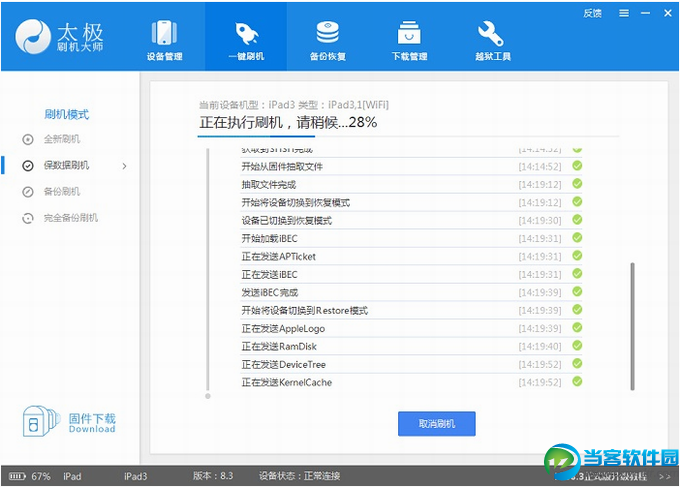Select log row 正在发送KernelCache
The width and height of the screenshot is (680, 487).
click(x=411, y=382)
